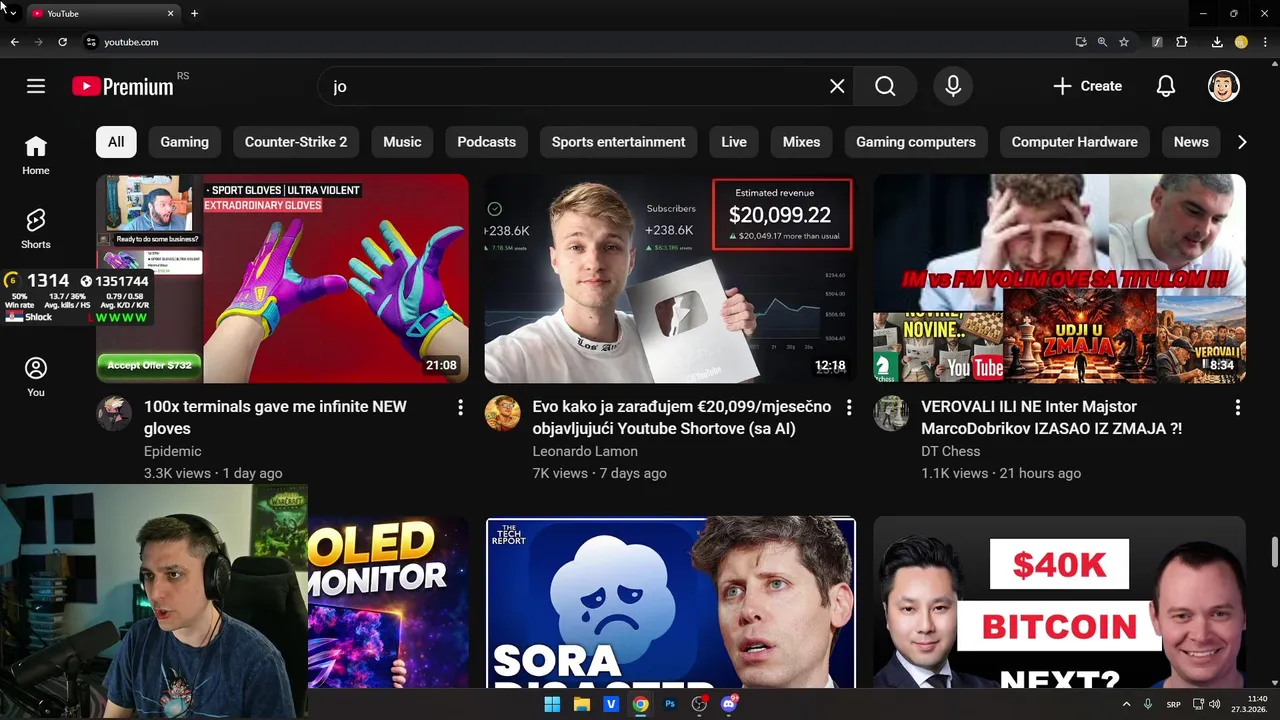Show more category chips with right arrow
1280x720 pixels.
[1242, 142]
